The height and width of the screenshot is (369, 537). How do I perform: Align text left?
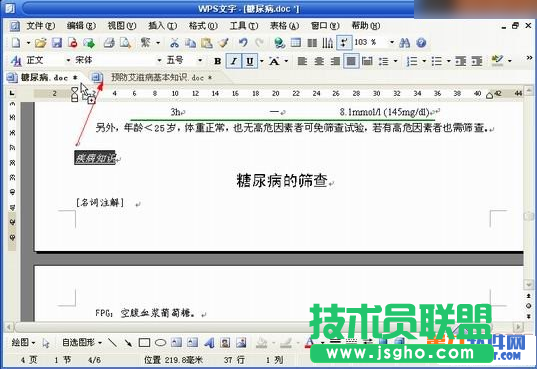tap(302, 61)
